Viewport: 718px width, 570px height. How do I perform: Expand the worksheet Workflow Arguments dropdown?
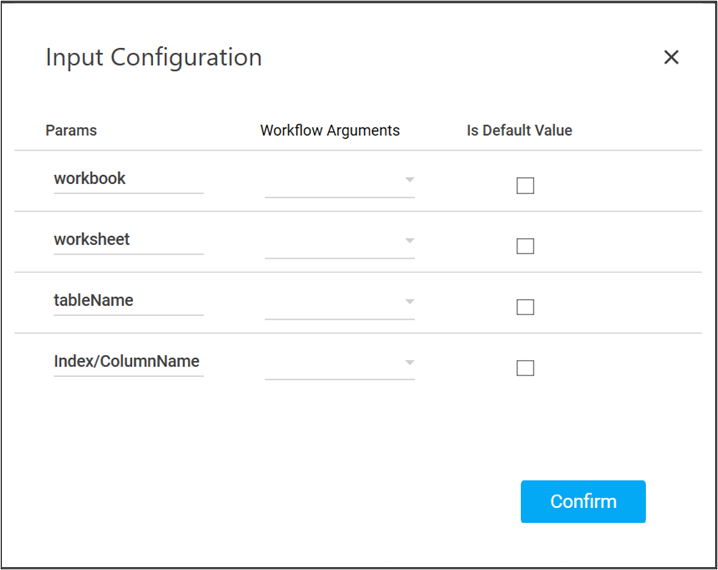pos(339,242)
